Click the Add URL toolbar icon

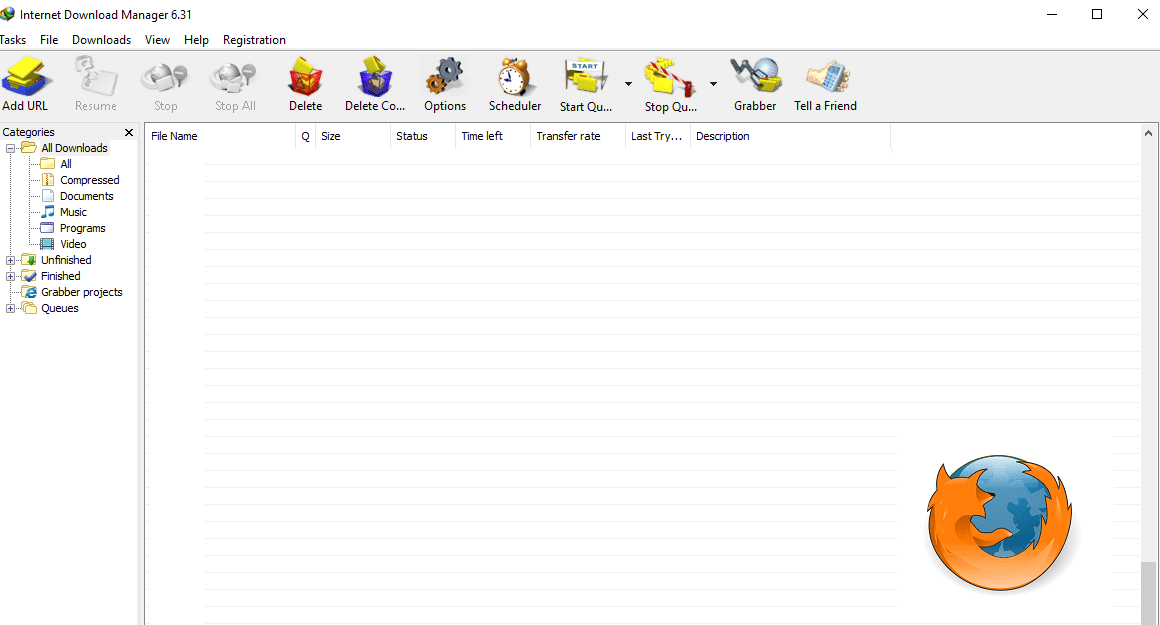[27, 76]
